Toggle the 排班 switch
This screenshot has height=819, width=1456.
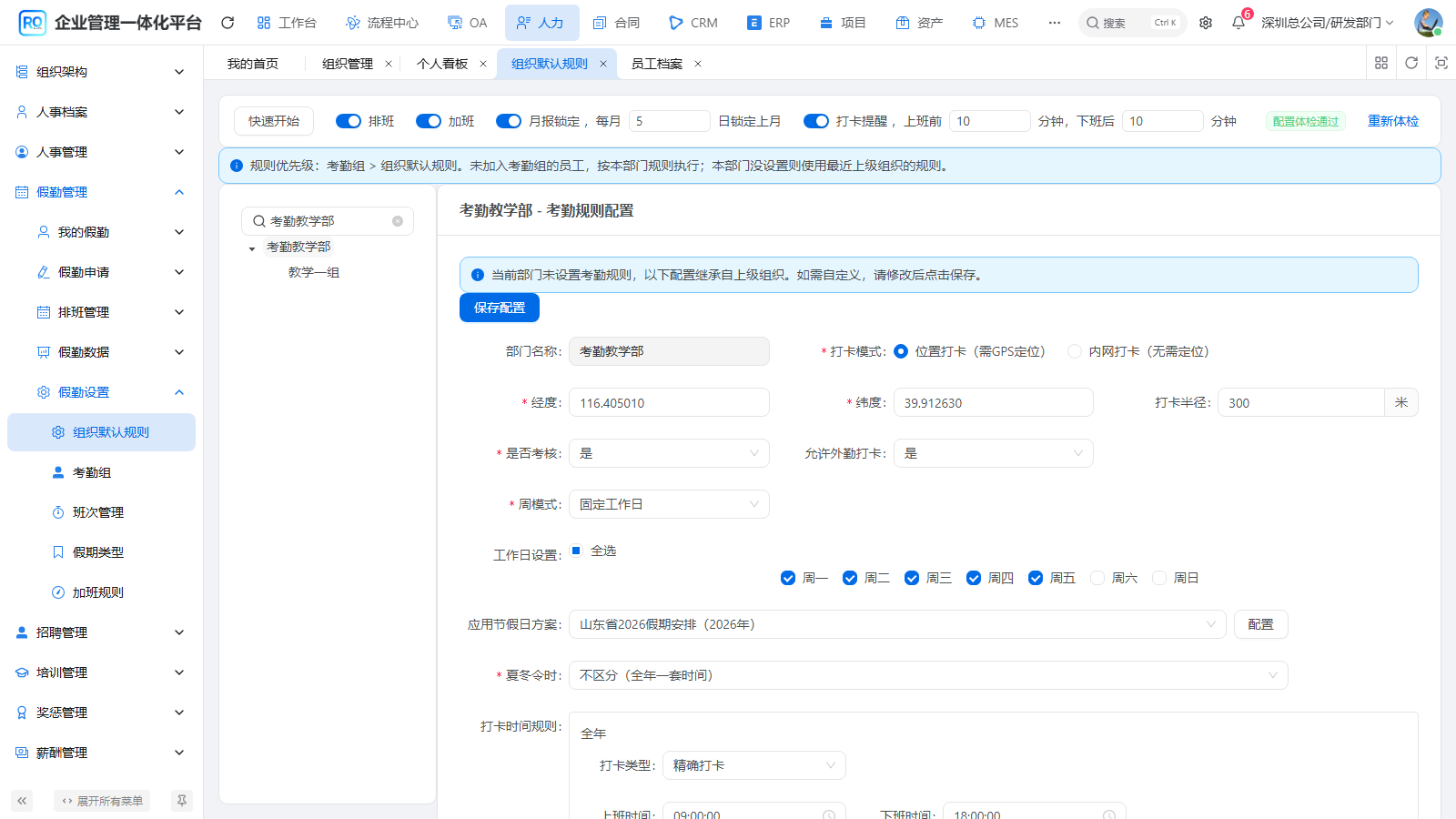(349, 121)
